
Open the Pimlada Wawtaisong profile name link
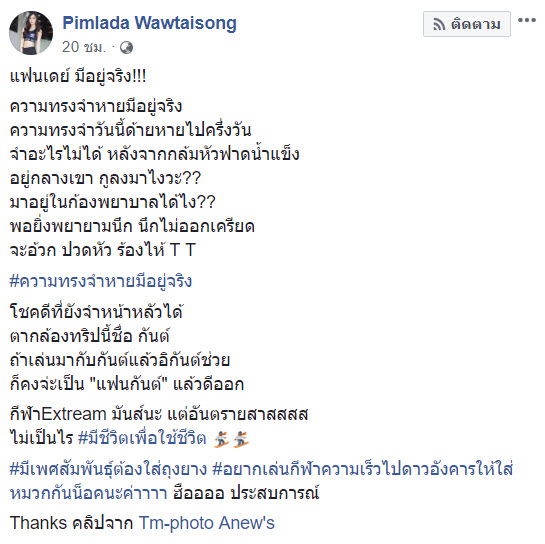(149, 23)
